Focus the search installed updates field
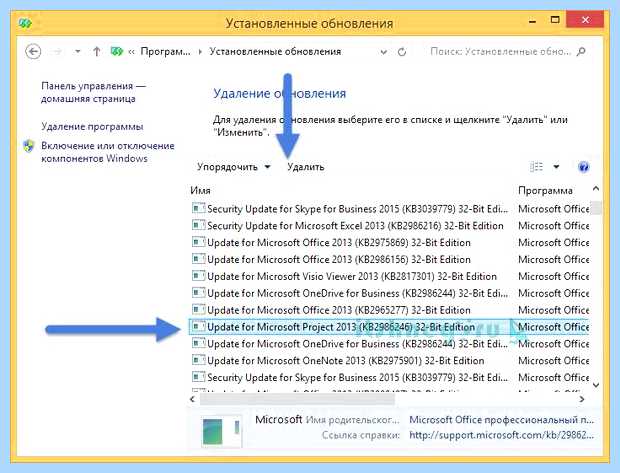 point(500,51)
